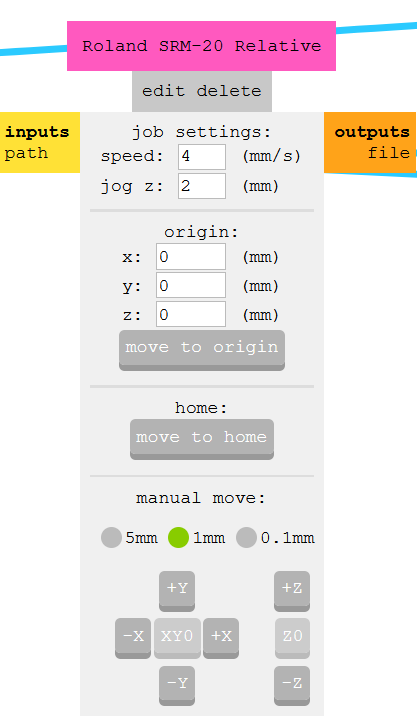Lower the tool with -Z button

(x=292, y=685)
